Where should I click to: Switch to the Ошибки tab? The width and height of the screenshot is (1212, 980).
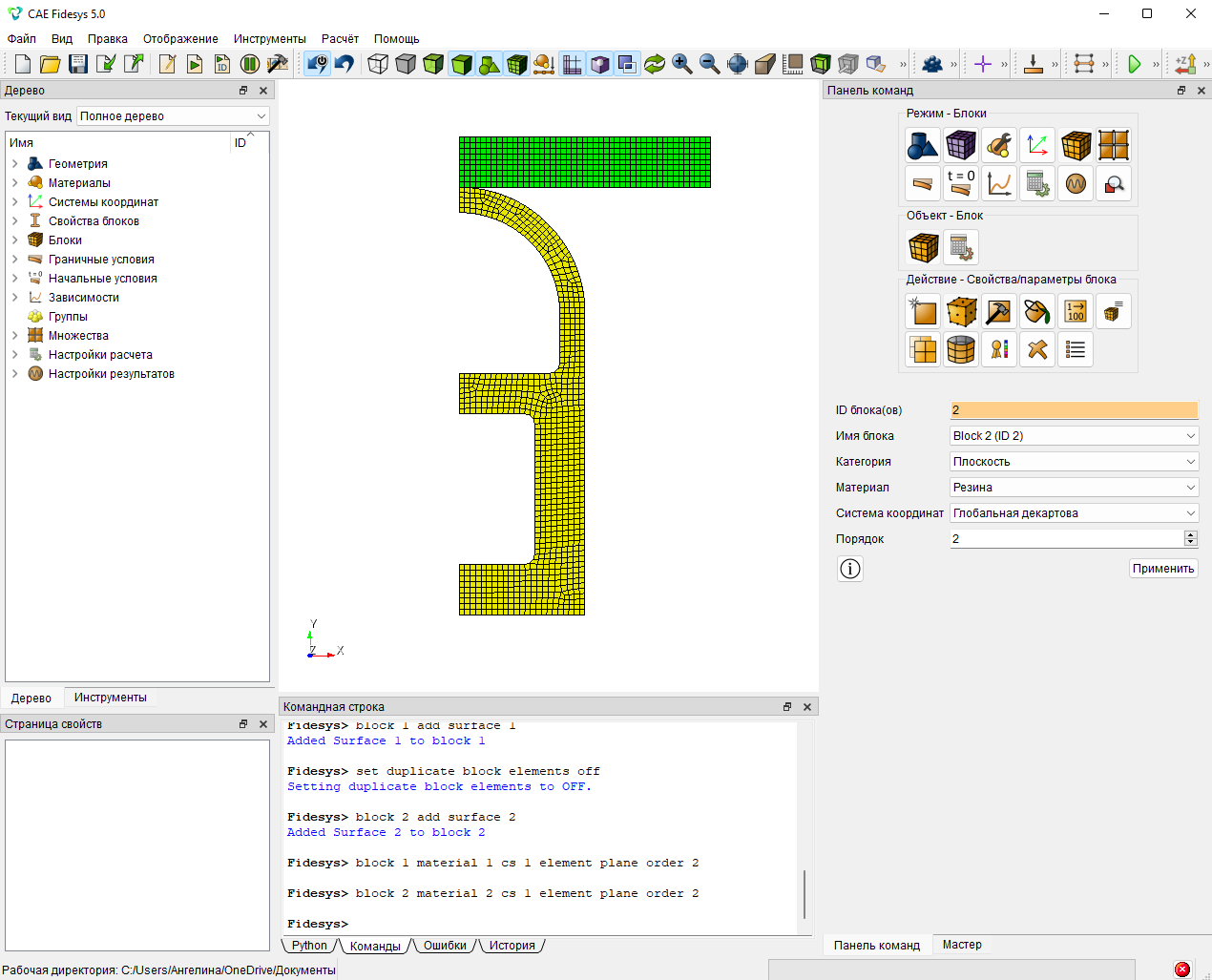click(445, 946)
